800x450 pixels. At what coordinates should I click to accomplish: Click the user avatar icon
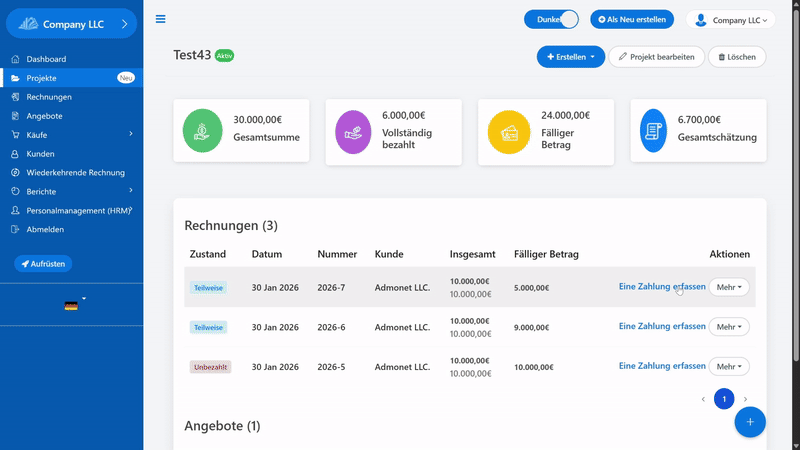coord(701,20)
